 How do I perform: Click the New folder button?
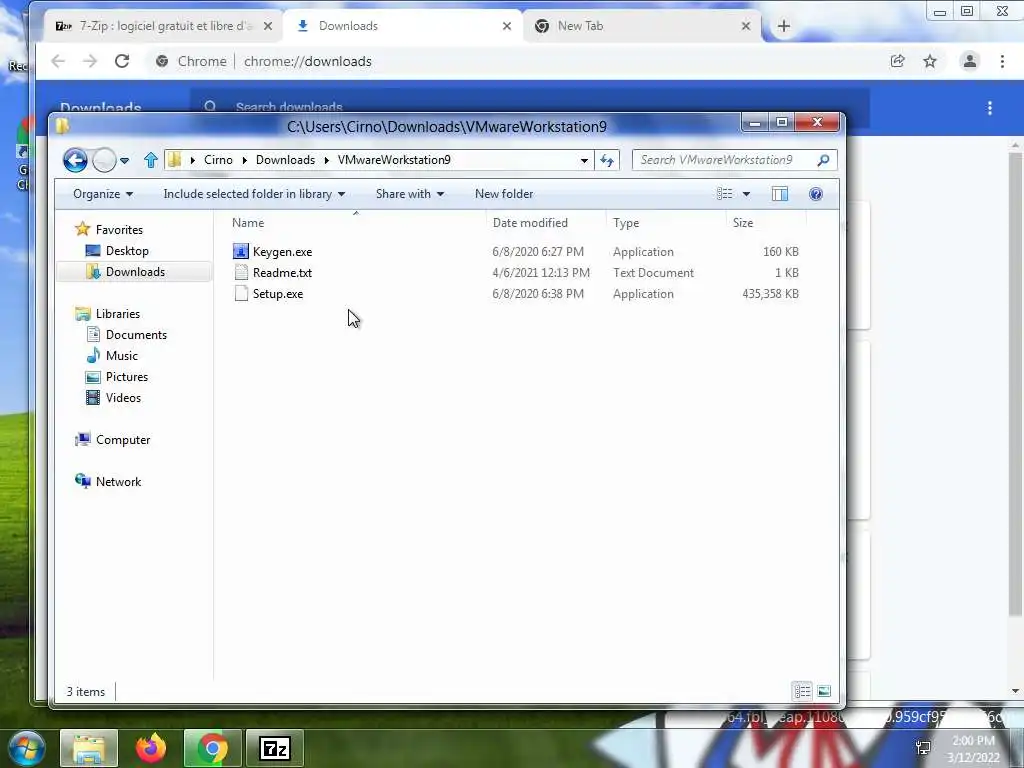(504, 194)
